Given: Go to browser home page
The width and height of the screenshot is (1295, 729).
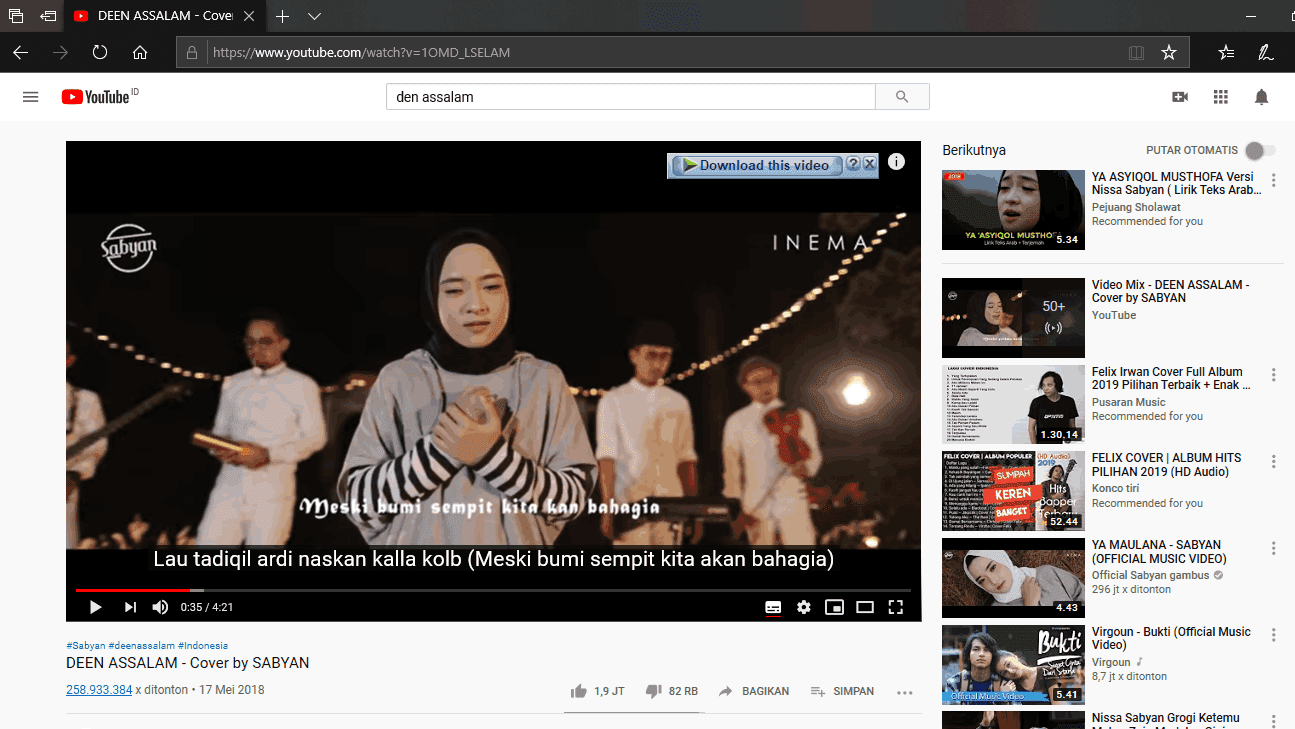Looking at the screenshot, I should (140, 52).
